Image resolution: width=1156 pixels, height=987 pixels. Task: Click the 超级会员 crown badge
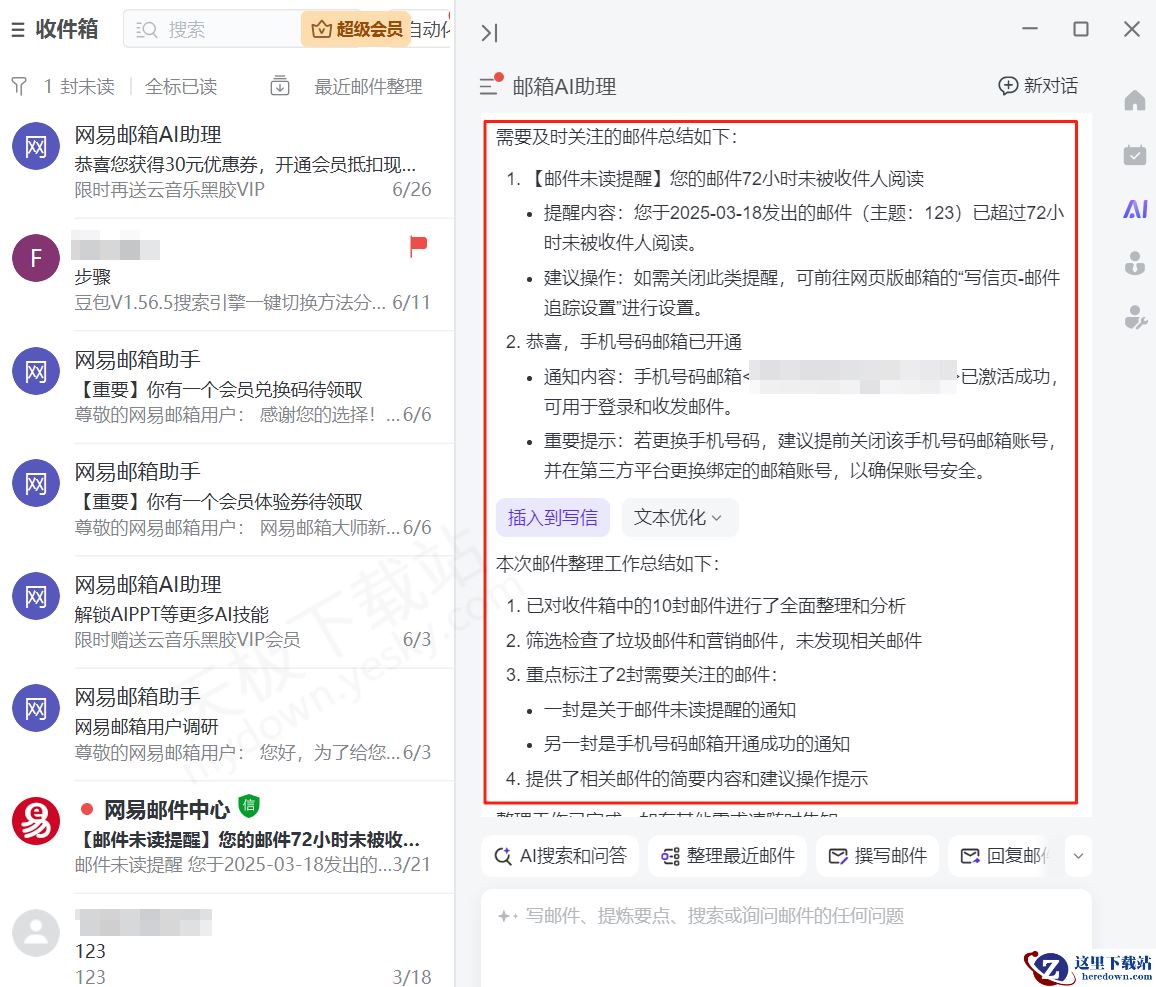tap(356, 29)
